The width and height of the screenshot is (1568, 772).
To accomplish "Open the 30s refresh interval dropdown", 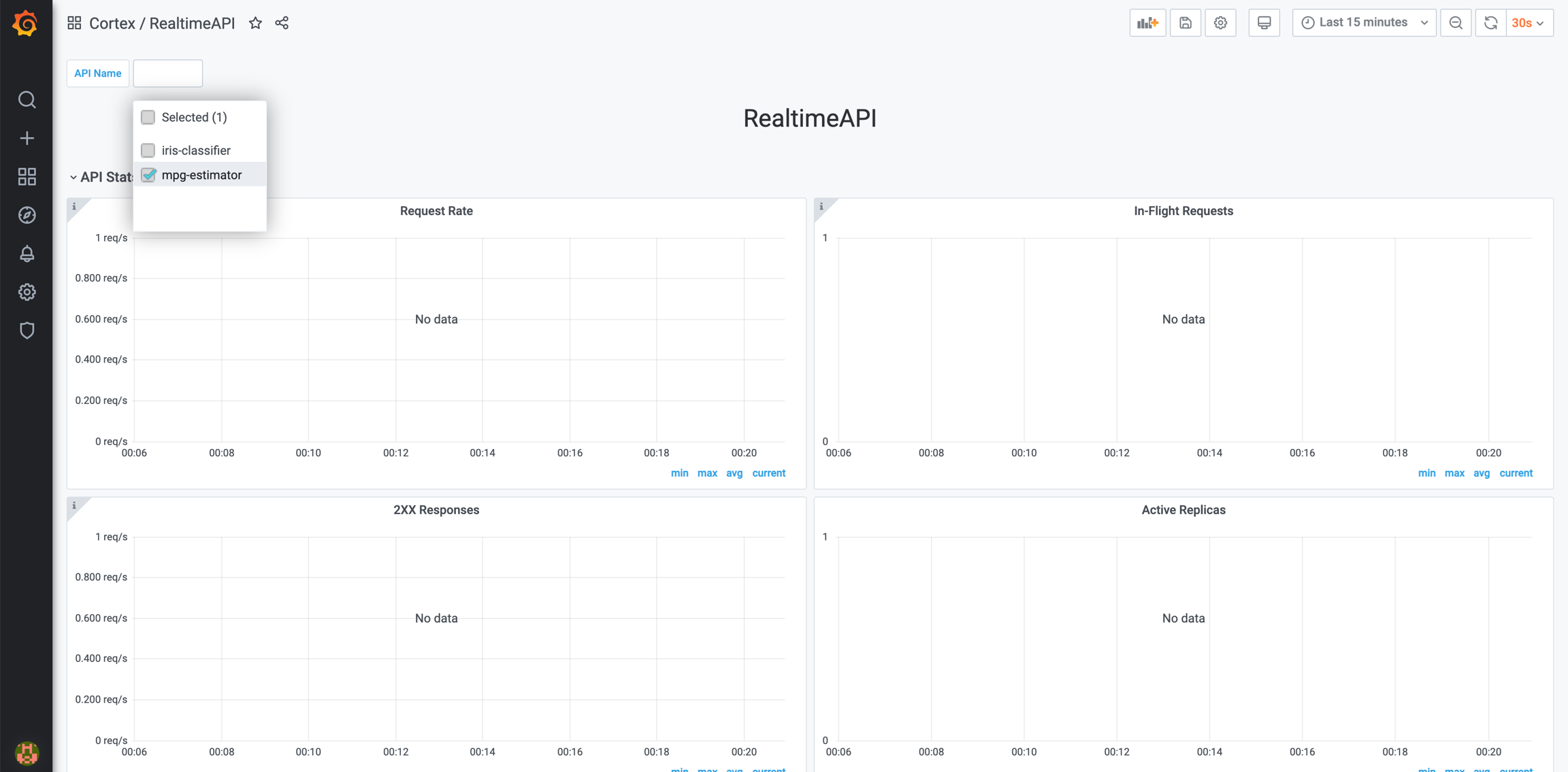I will (x=1529, y=23).
